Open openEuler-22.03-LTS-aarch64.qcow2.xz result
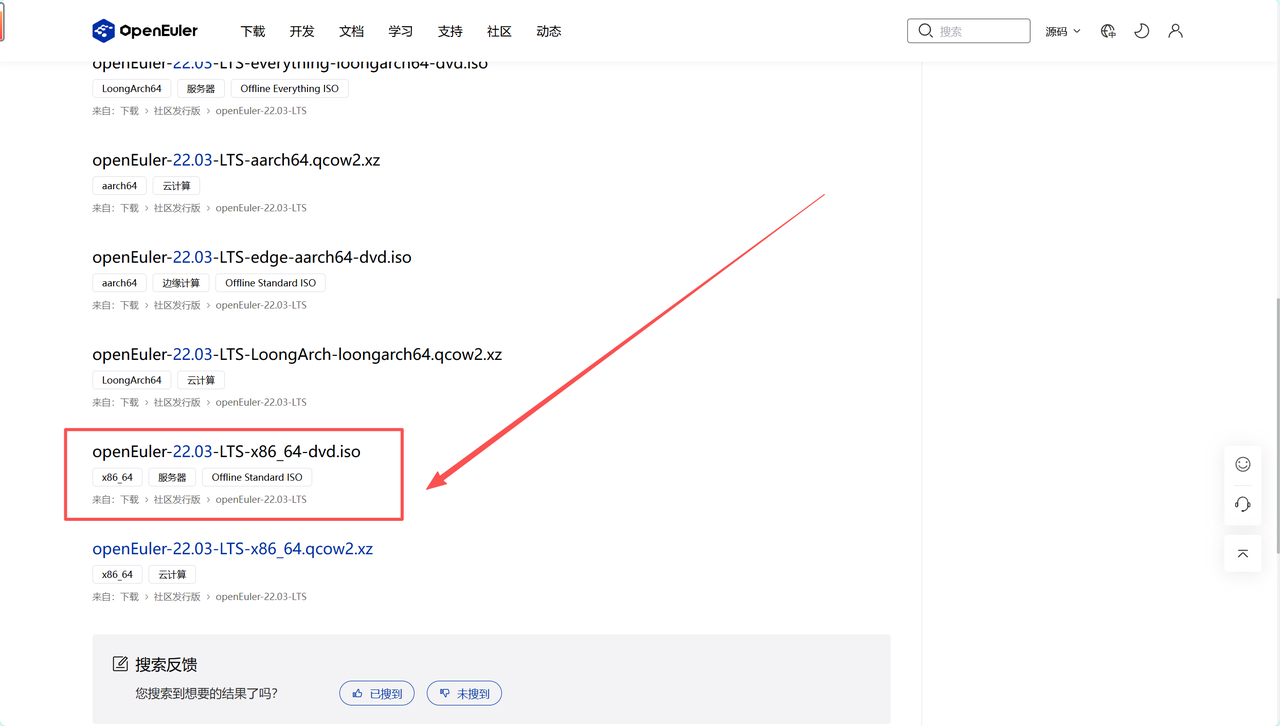The image size is (1280, 726). [x=236, y=160]
